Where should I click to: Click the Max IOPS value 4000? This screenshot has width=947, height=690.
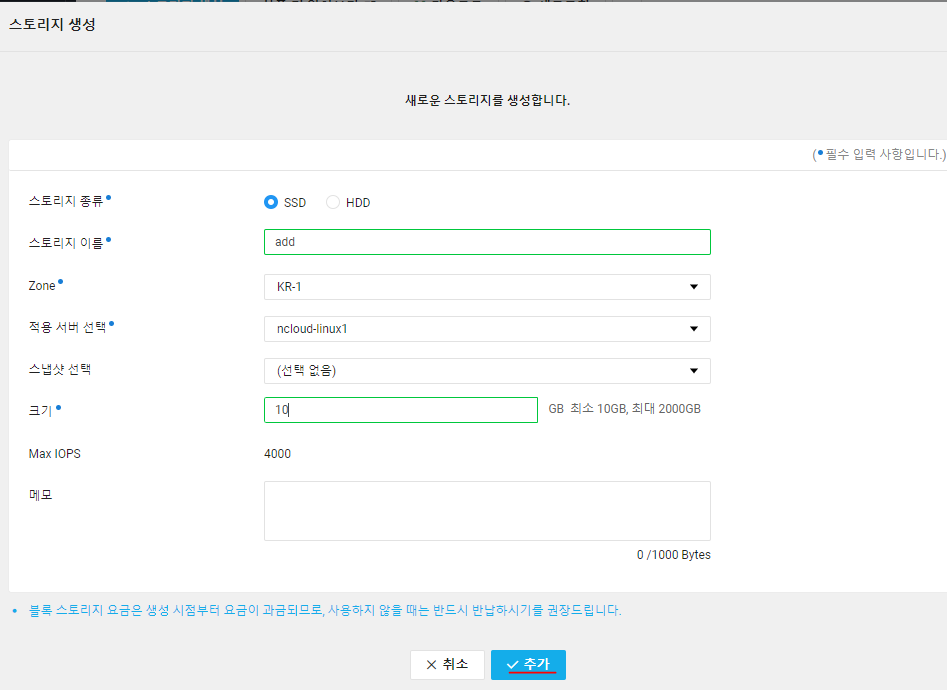(x=277, y=454)
